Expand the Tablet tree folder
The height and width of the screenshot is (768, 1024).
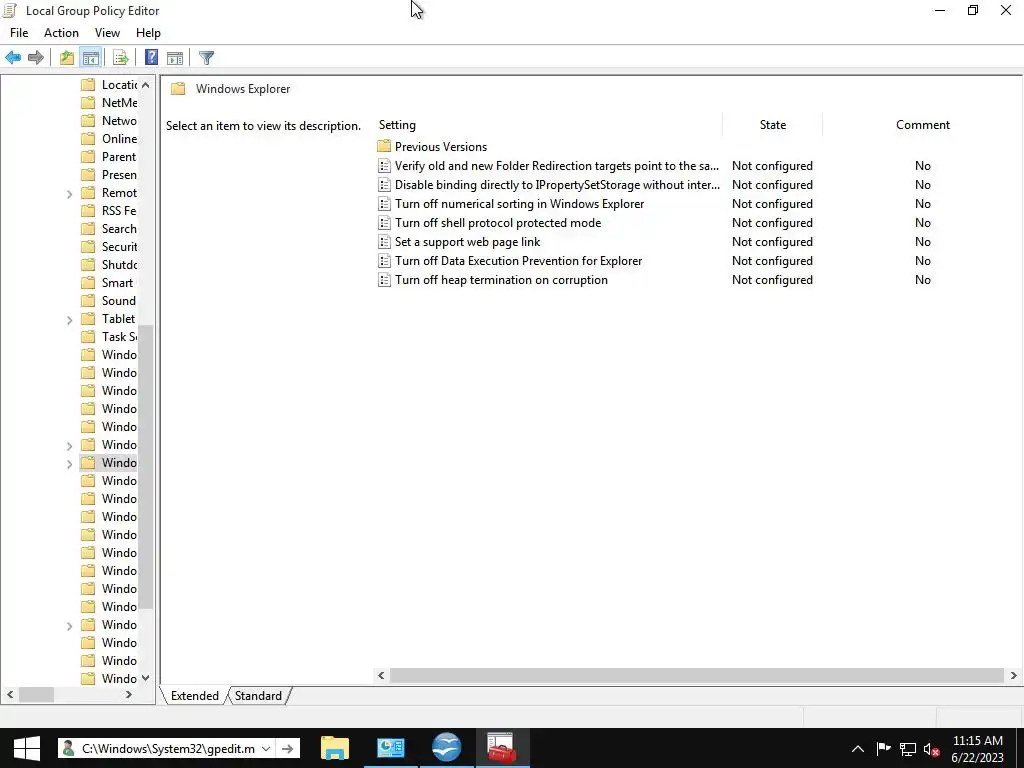tap(69, 320)
